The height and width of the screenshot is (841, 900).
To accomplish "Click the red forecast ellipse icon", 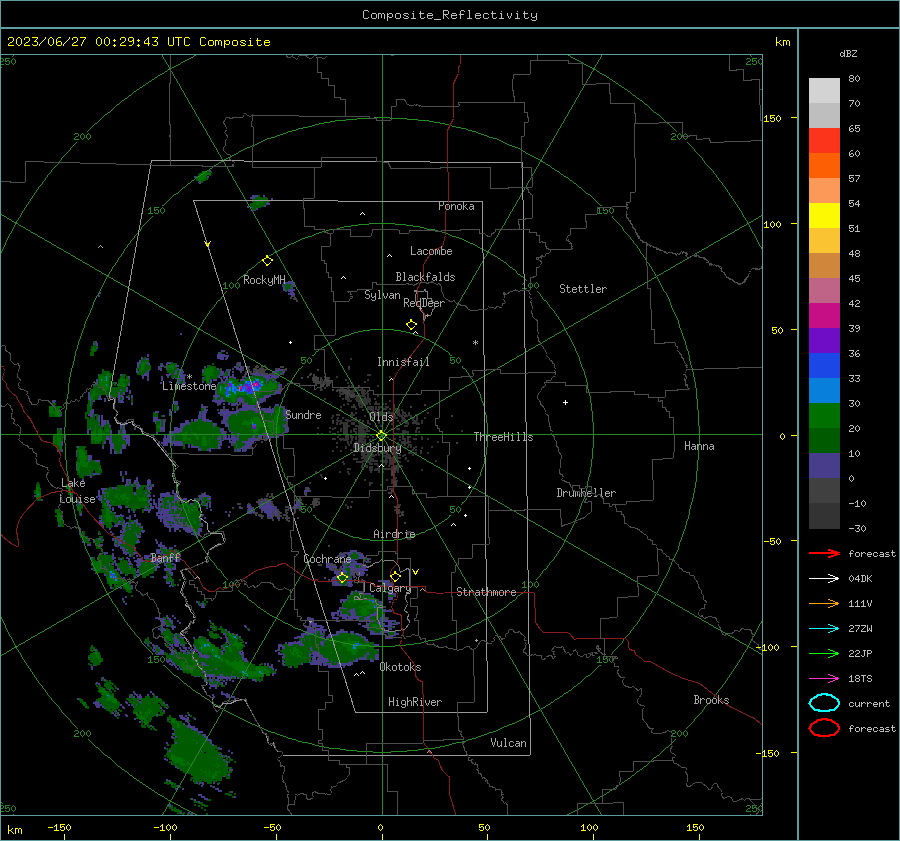I will point(824,728).
